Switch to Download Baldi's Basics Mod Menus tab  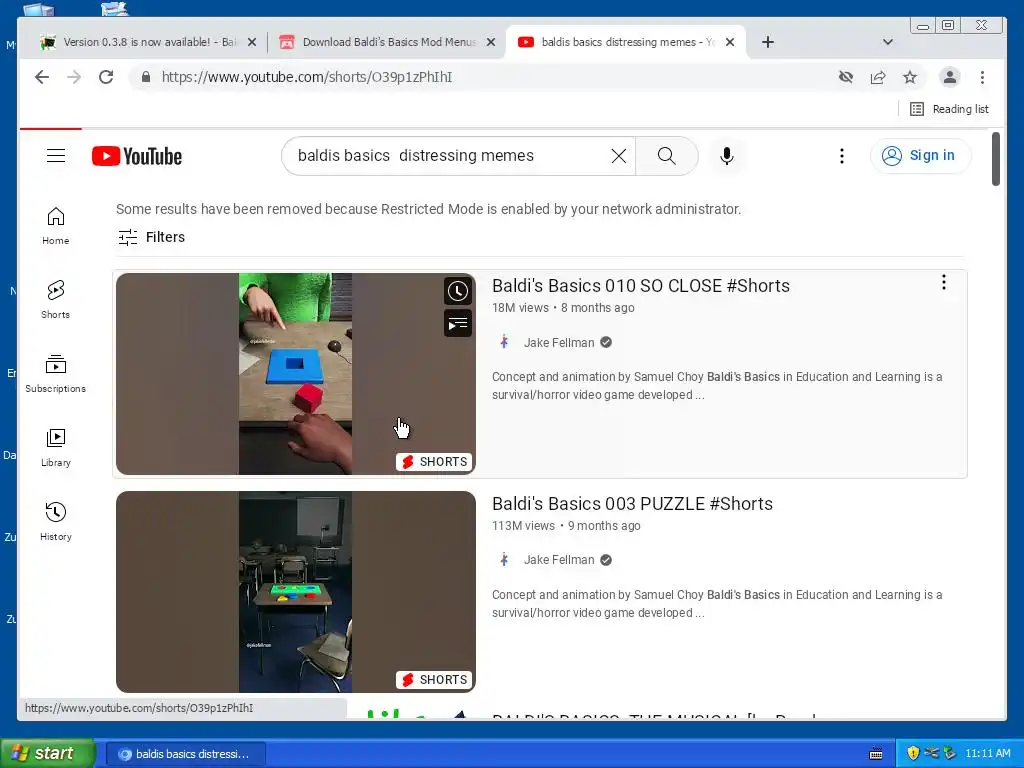click(389, 42)
